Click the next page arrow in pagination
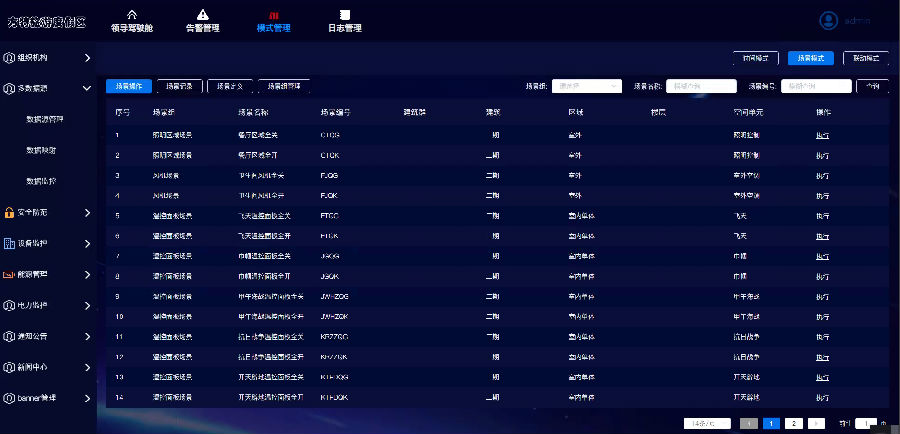 [x=816, y=423]
